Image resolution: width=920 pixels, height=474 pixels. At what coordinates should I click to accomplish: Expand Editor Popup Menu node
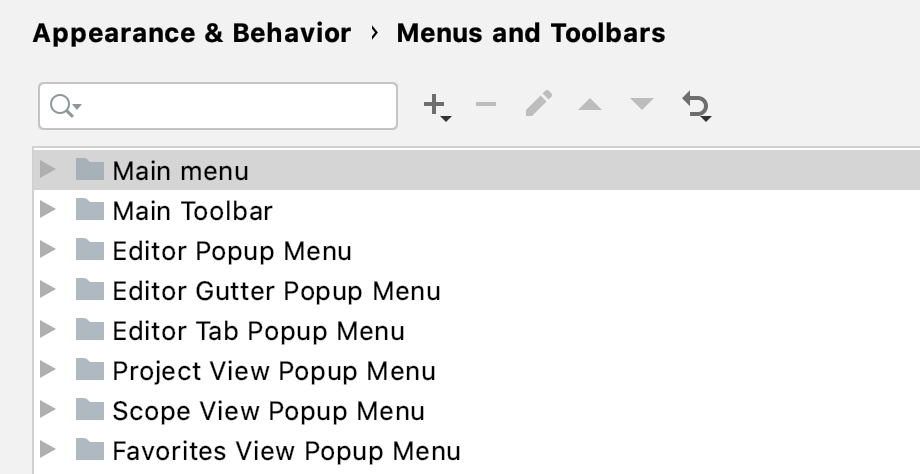(x=48, y=249)
